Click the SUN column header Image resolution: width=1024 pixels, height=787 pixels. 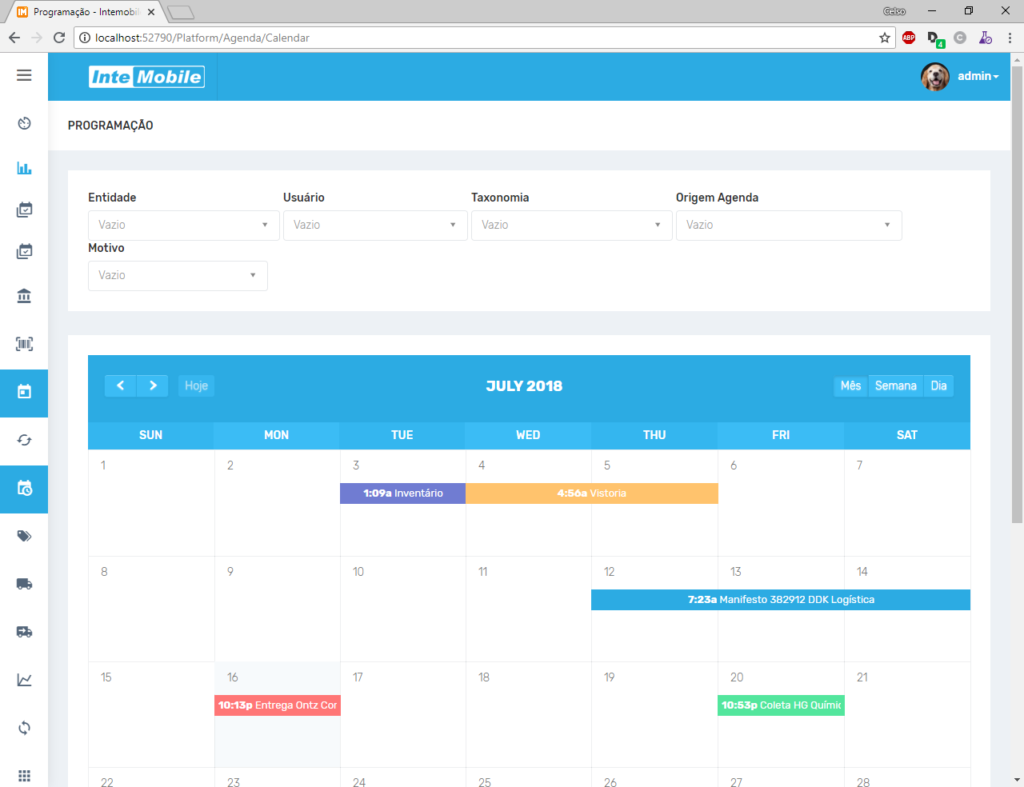pyautogui.click(x=151, y=435)
